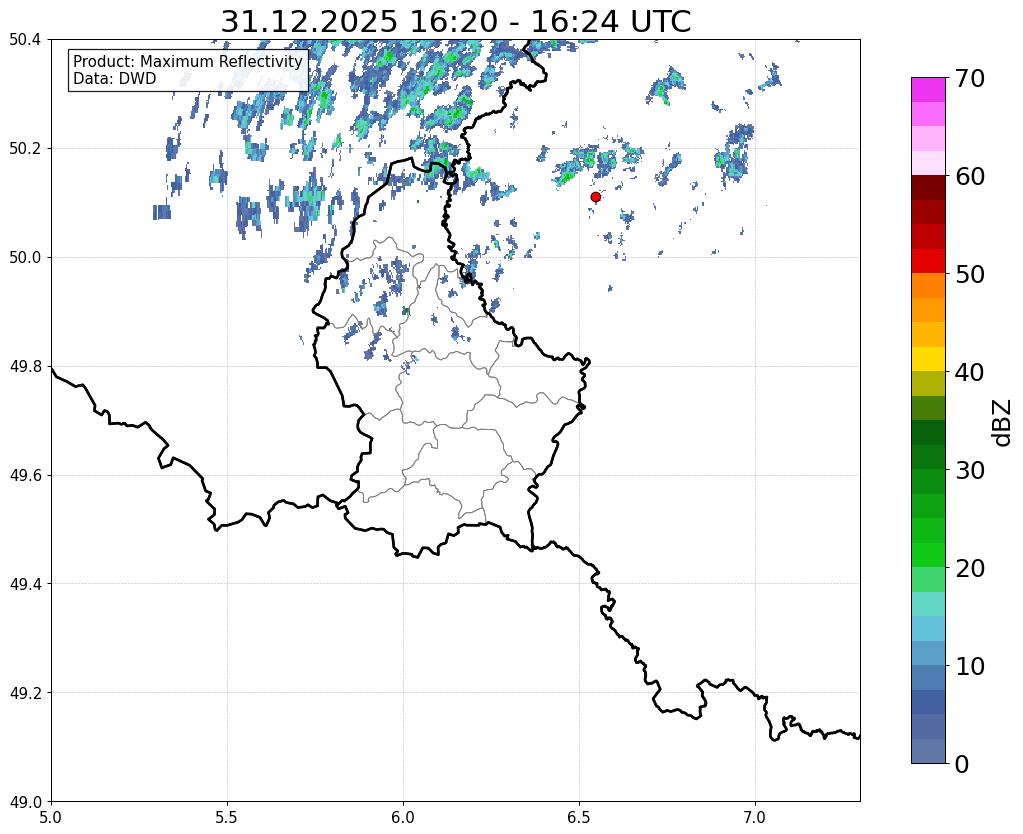Click the latitude axis label 50.2

[25, 149]
